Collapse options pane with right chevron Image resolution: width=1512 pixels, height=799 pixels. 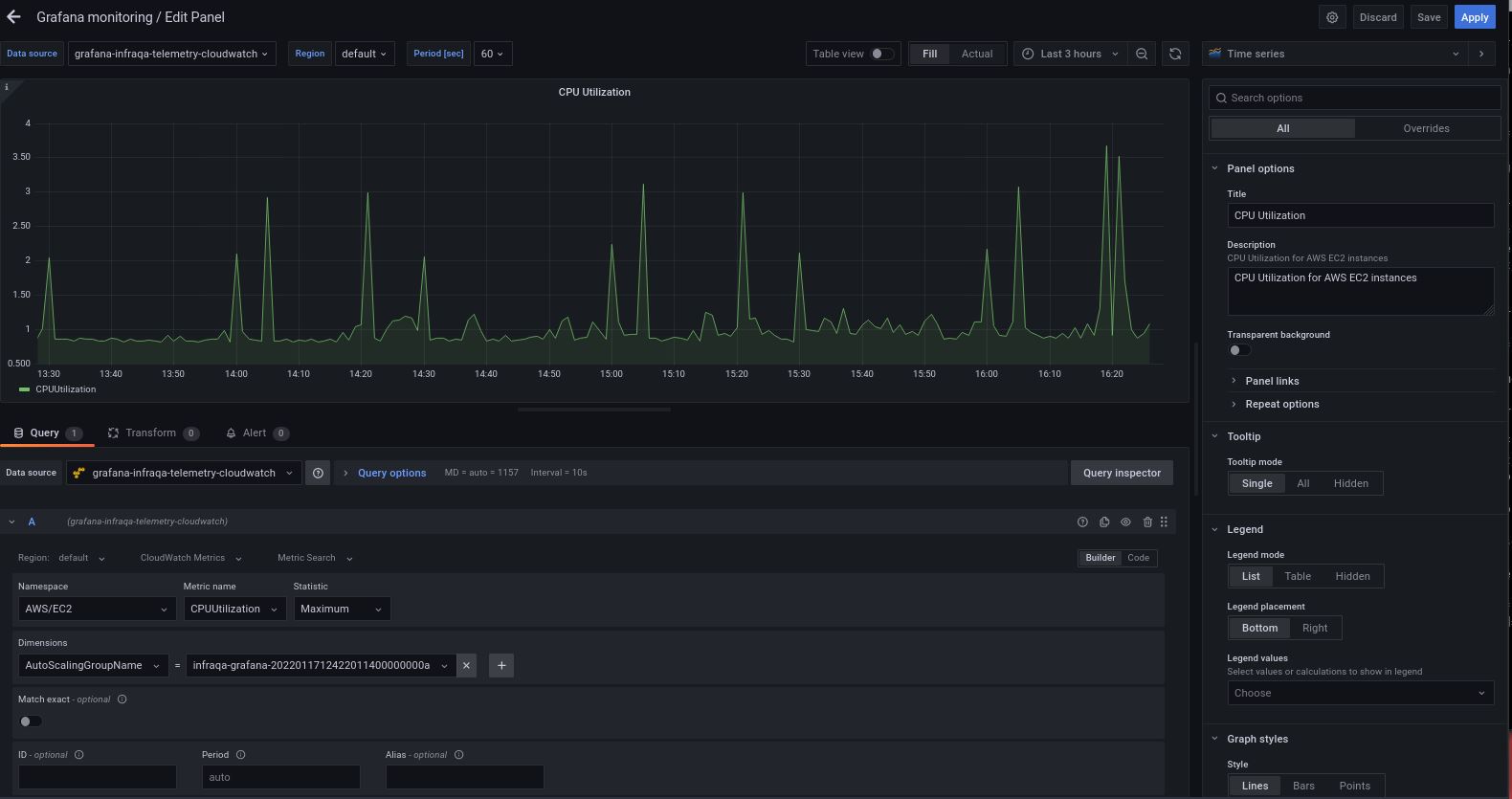click(x=1481, y=54)
